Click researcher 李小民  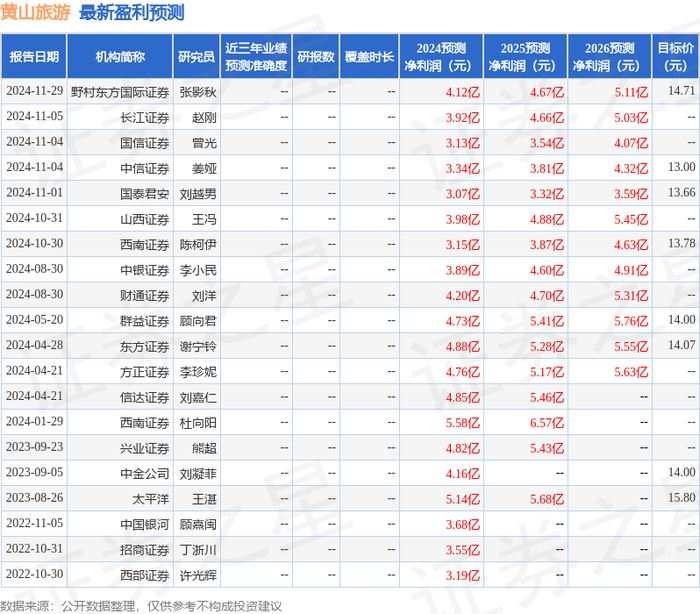coord(198,271)
